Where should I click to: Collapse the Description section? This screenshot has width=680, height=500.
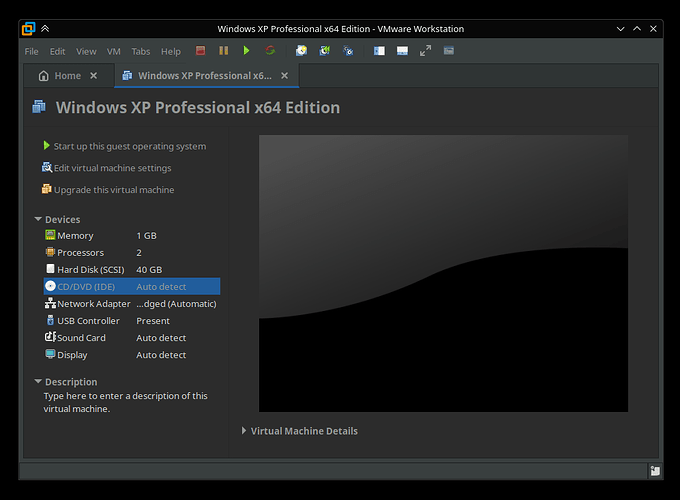[x=38, y=382]
